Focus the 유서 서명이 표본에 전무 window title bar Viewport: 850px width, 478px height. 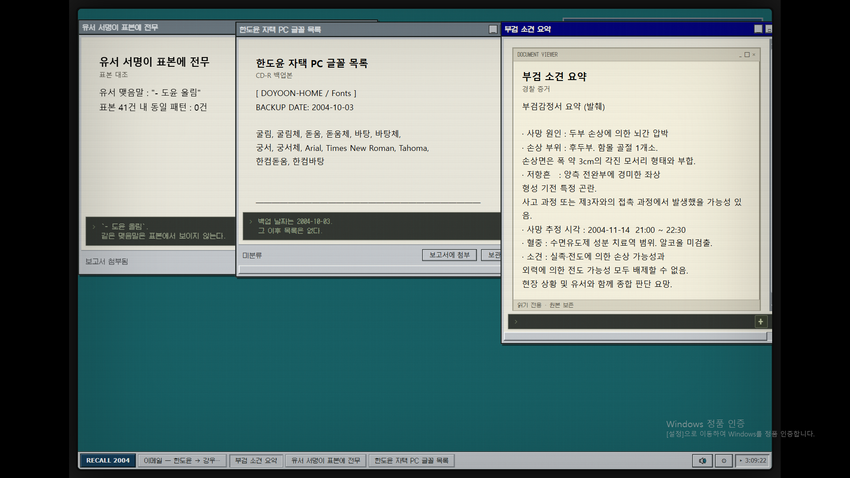pyautogui.click(x=157, y=27)
